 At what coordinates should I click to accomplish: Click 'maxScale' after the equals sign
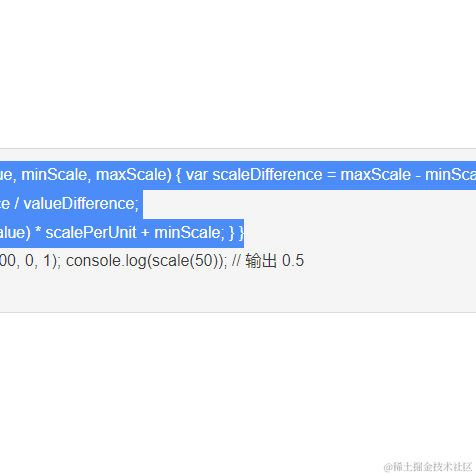click(x=376, y=175)
